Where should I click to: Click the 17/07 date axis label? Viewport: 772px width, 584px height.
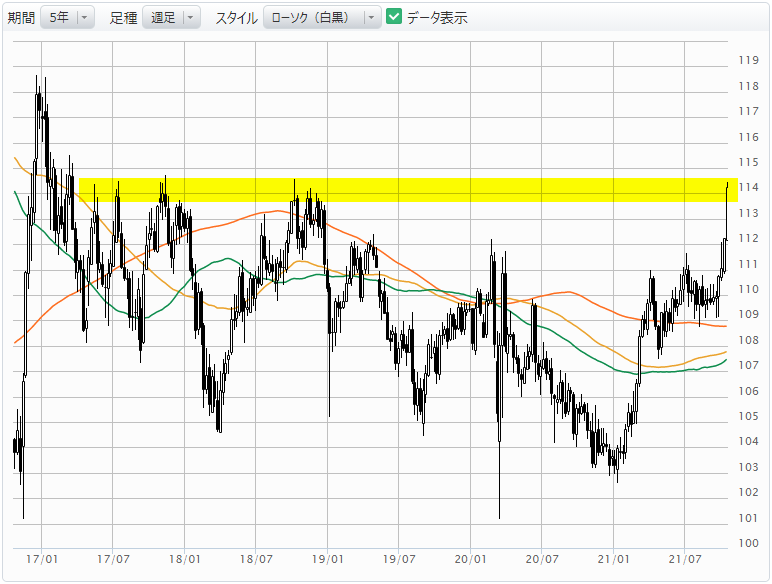pos(113,559)
